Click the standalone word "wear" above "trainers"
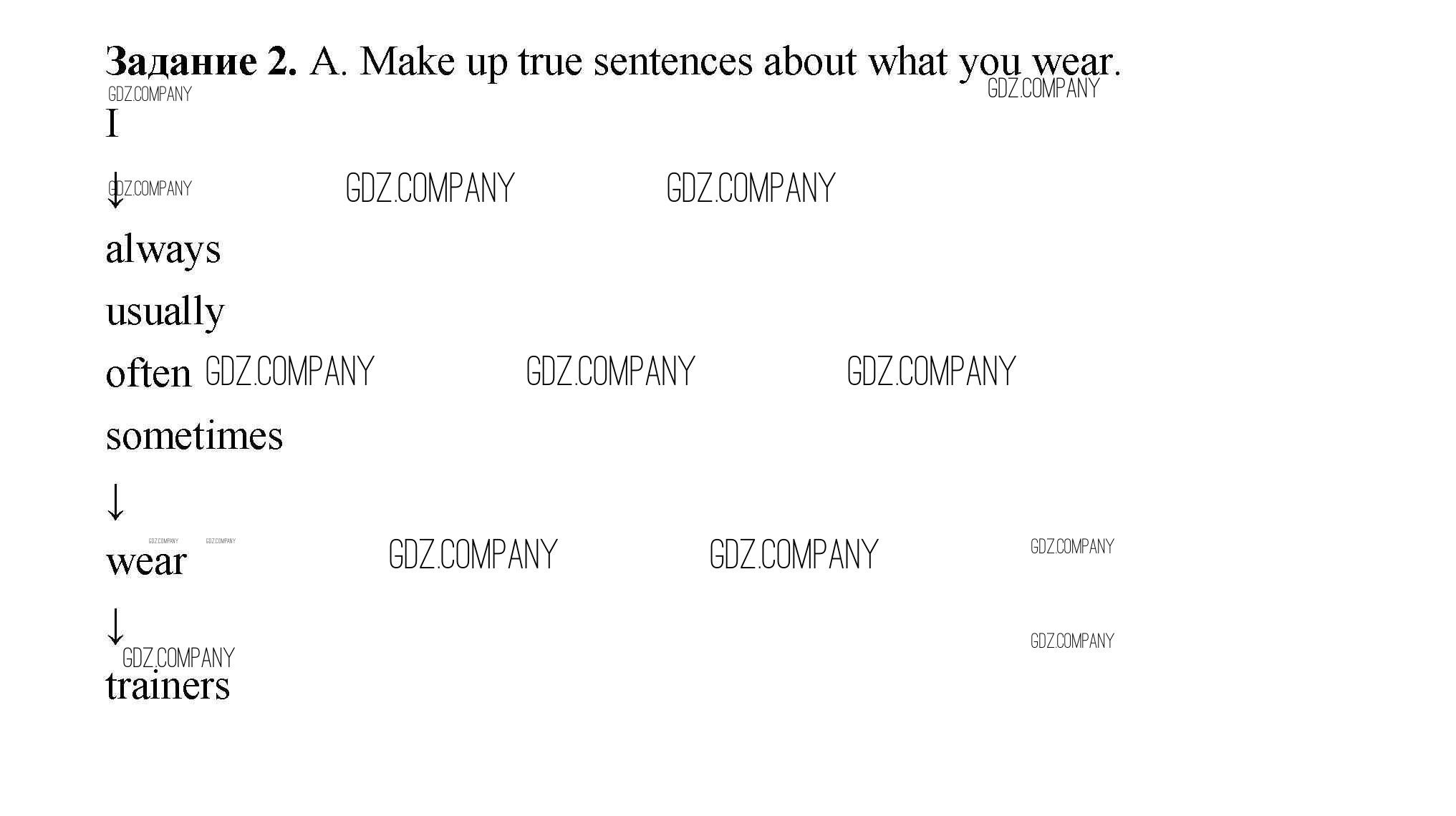This screenshot has width=1456, height=816. tap(146, 561)
